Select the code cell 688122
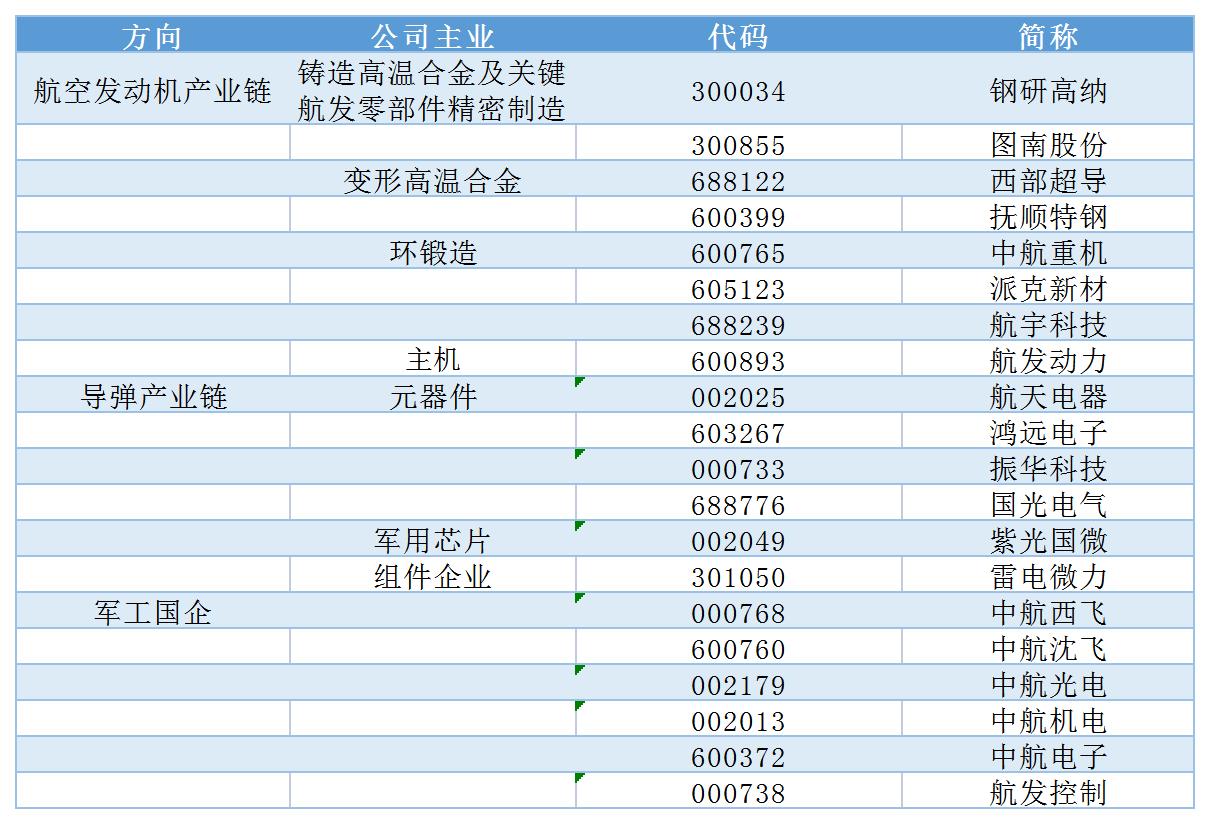The width and height of the screenshot is (1210, 824). point(738,179)
